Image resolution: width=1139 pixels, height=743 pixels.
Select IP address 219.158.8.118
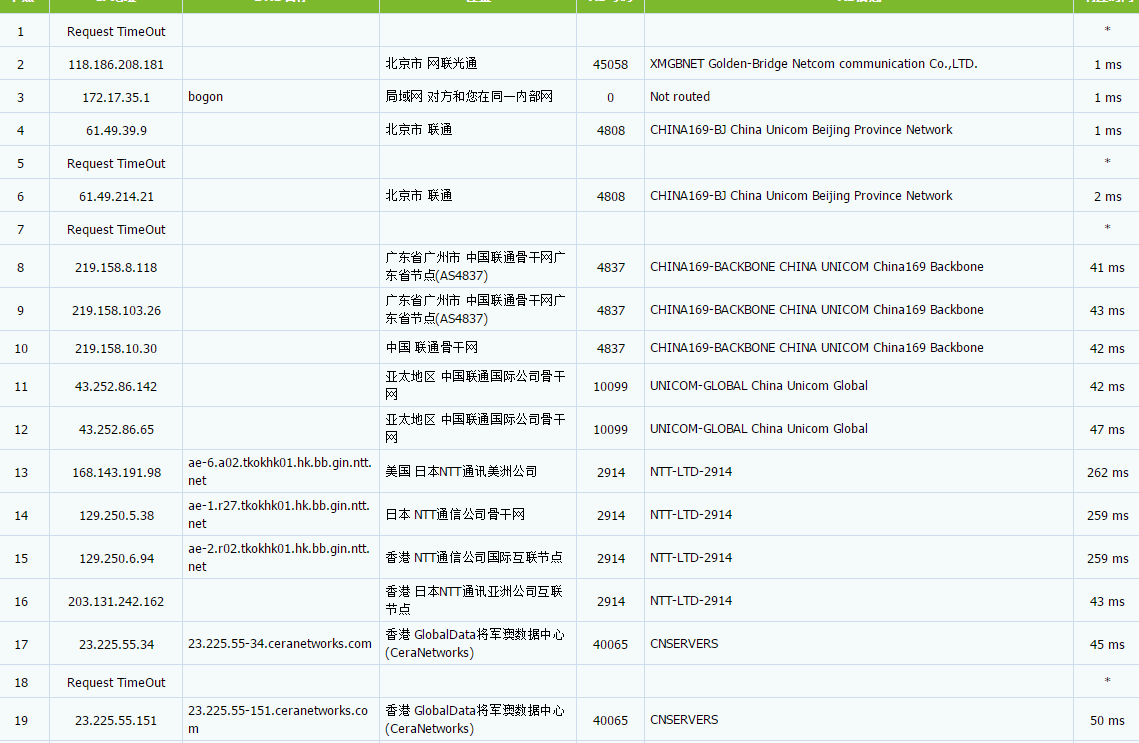click(116, 268)
